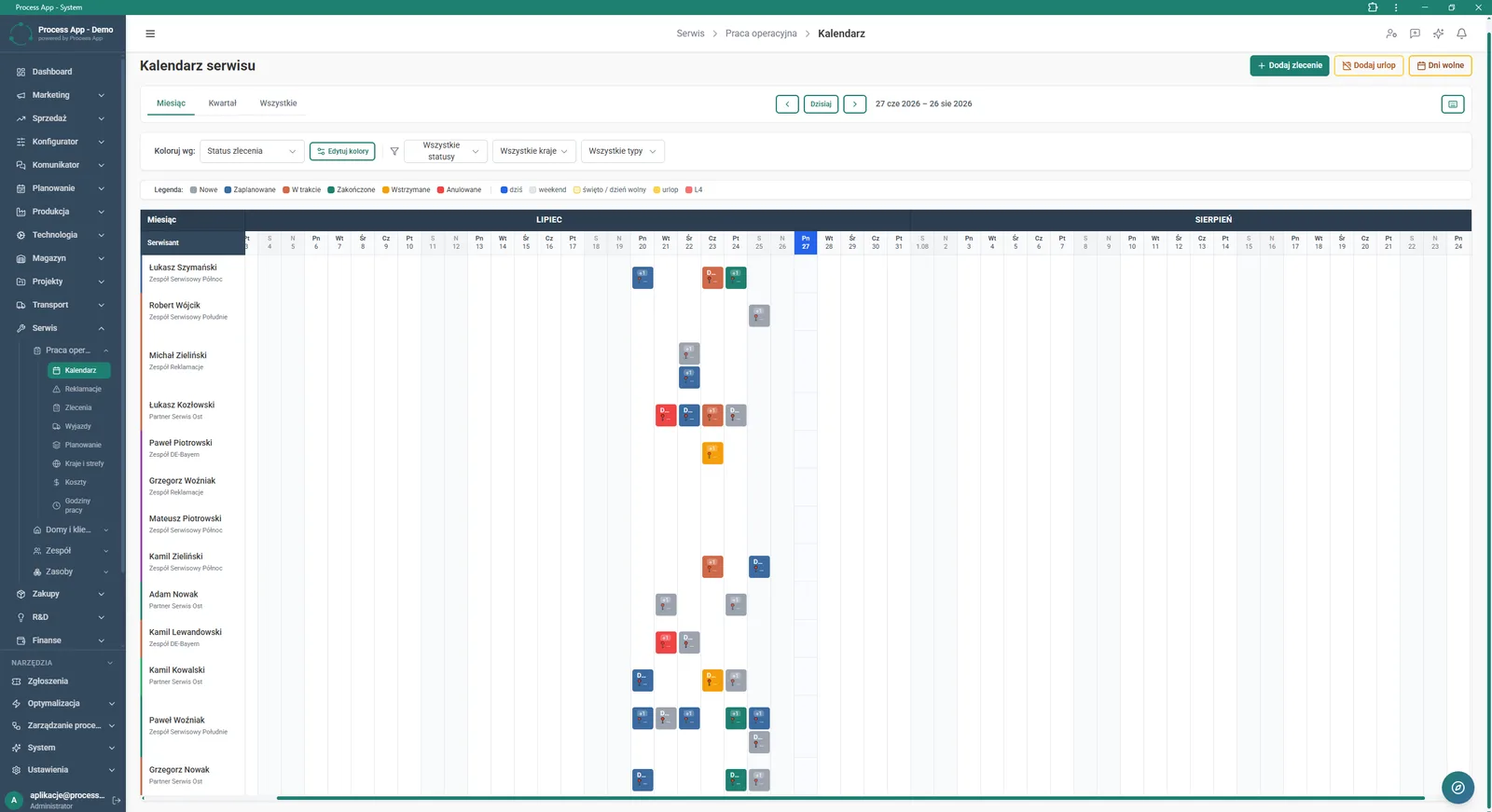Select serwisant Łukasz Szymański row
The height and width of the screenshot is (812, 1492).
click(192, 273)
